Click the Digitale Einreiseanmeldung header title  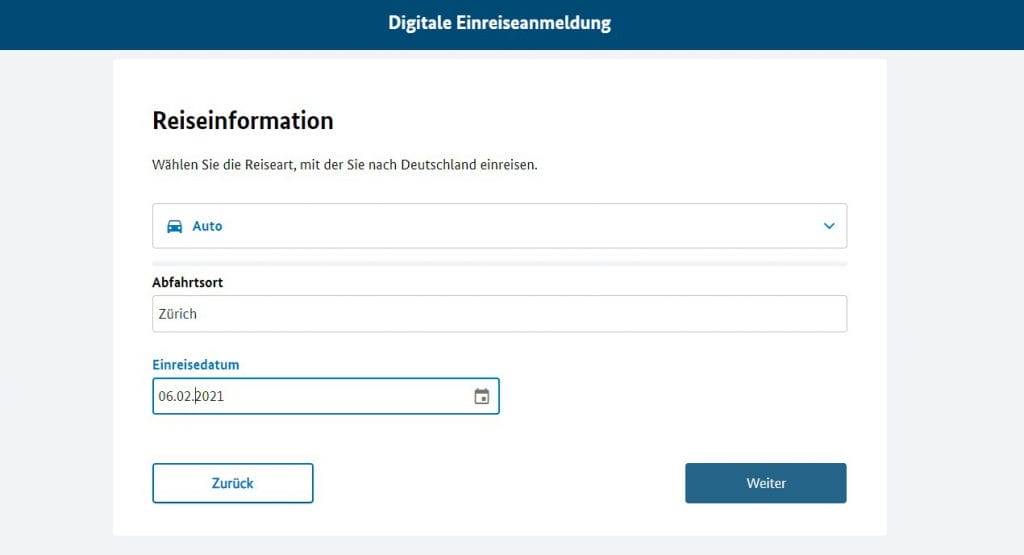click(500, 23)
